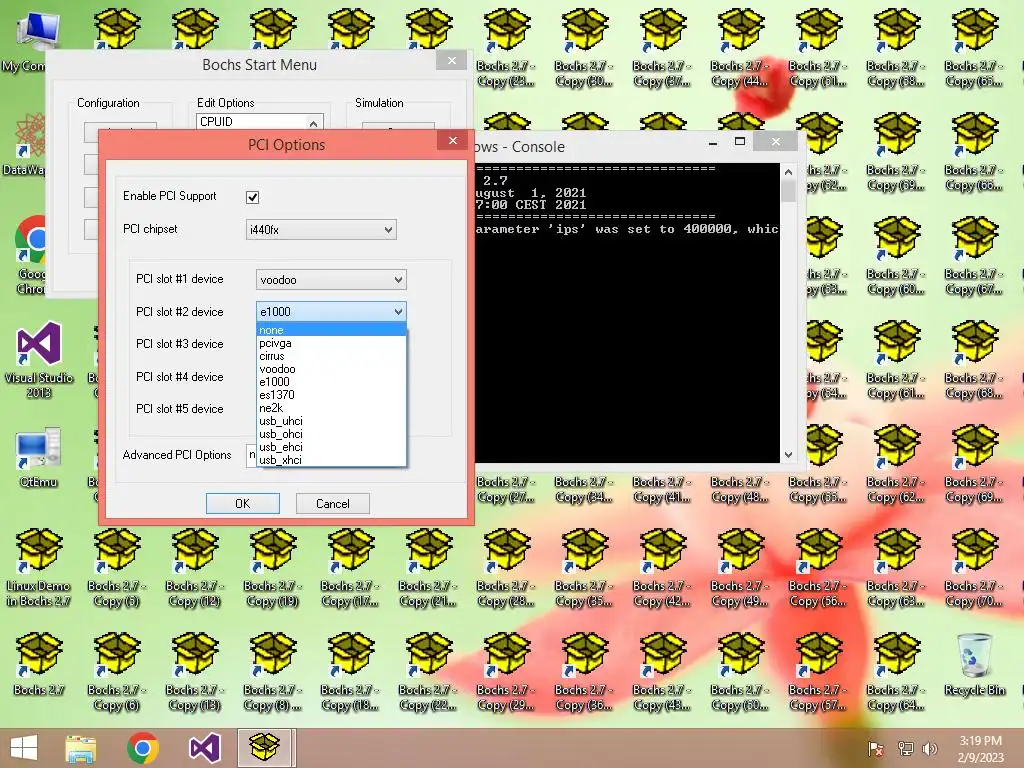Collapse the PCI slot #2 device combo box
The image size is (1024, 768).
[x=330, y=312]
